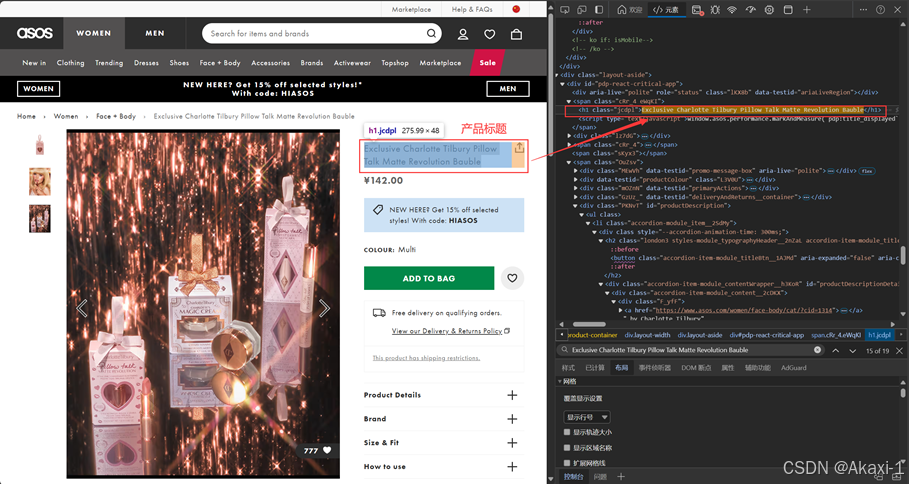Show previous product image arrow
The image size is (909, 484).
click(x=82, y=308)
